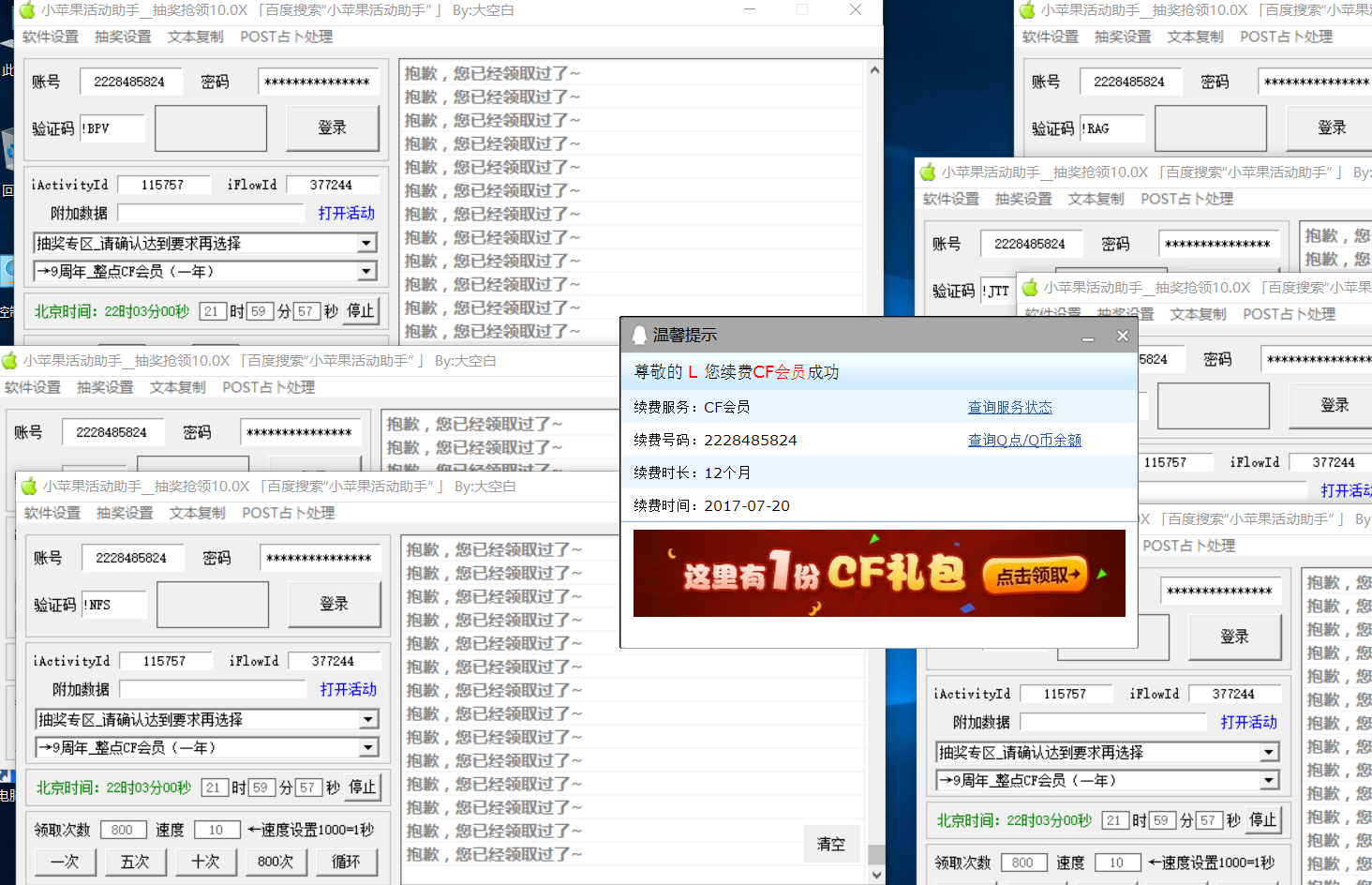Click scroll-down arrow of the !NFS window's log
Screen dimensions: 1372x885
(876, 875)
